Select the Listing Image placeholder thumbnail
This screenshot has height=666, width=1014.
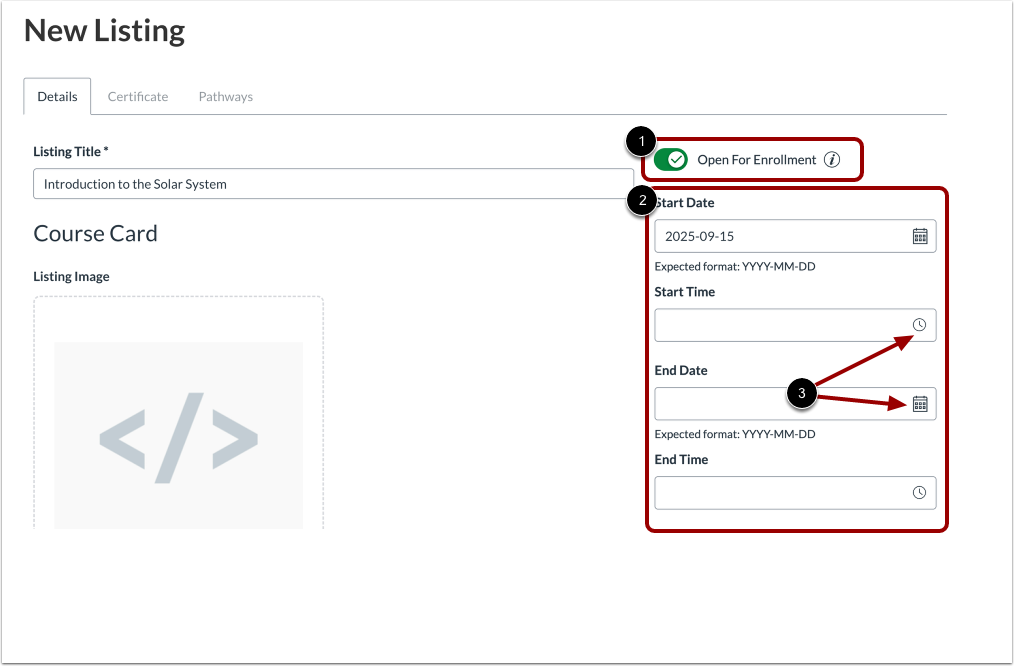pyautogui.click(x=178, y=436)
